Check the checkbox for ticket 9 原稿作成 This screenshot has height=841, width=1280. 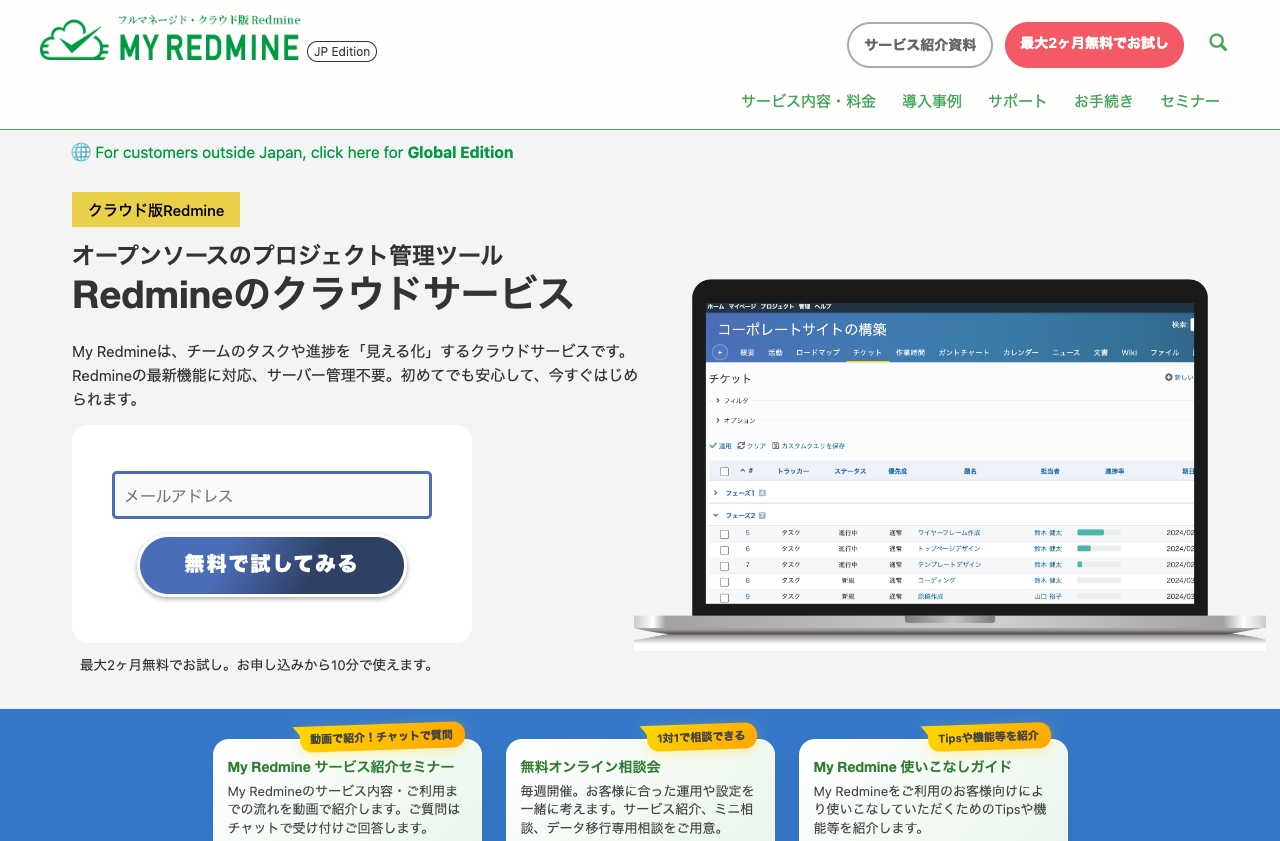click(724, 597)
